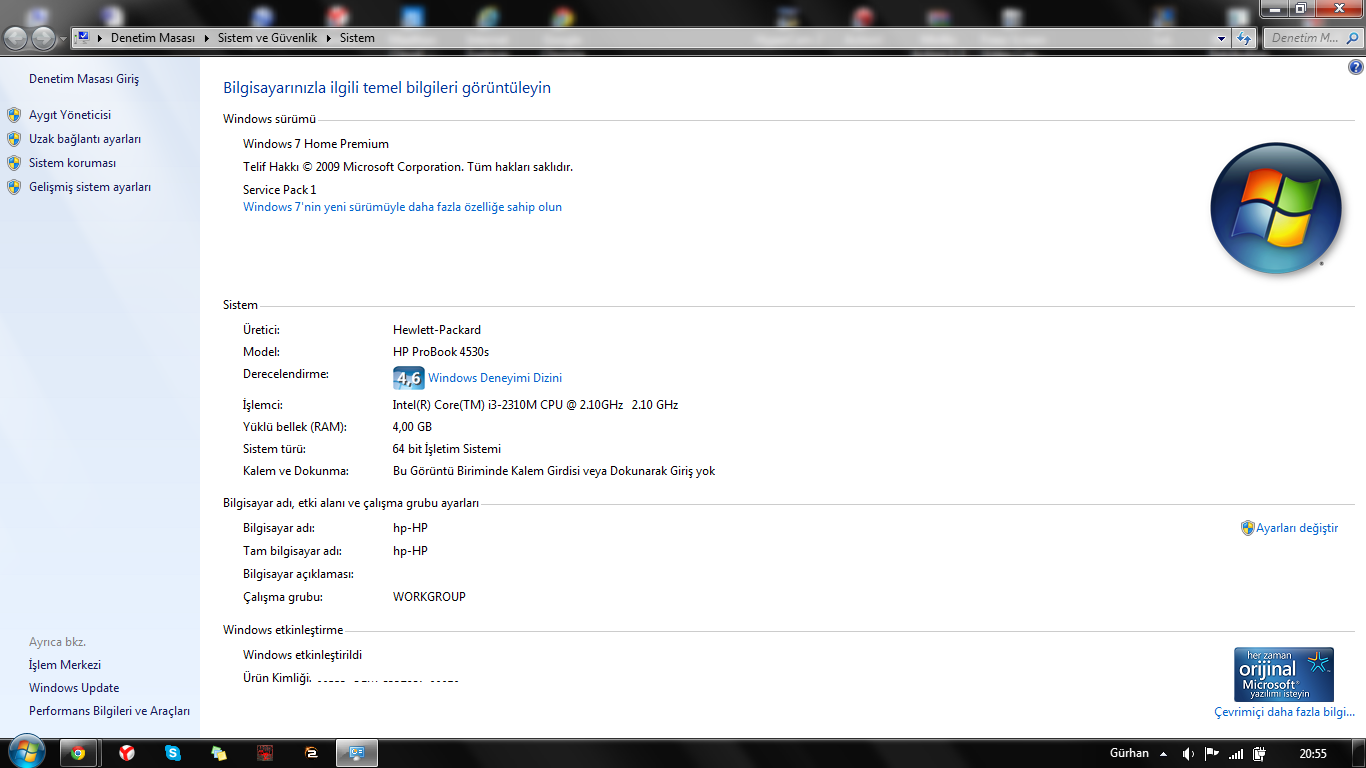Refresh the page with the refresh button
Viewport: 1366px width, 768px height.
(x=1244, y=38)
